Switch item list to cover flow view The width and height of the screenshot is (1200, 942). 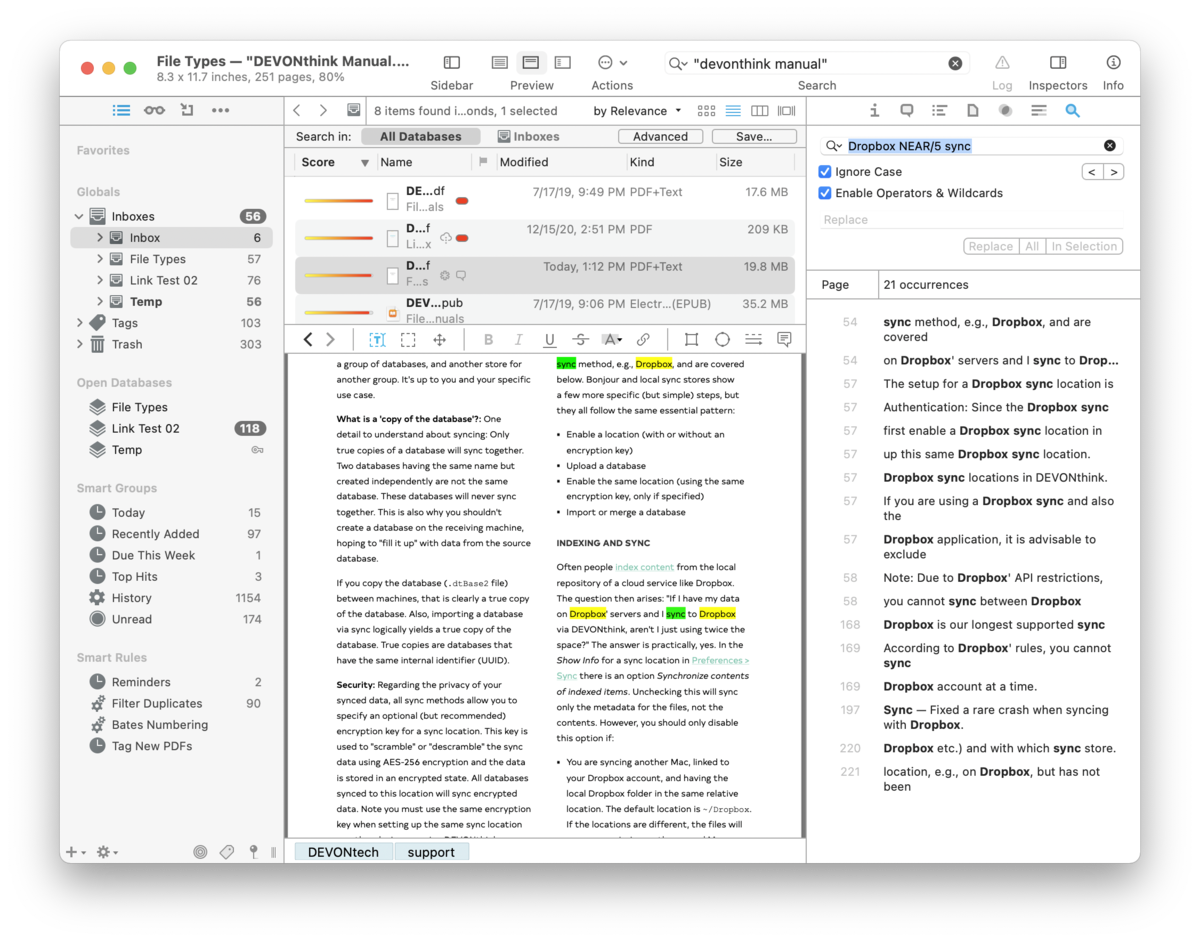tap(787, 111)
